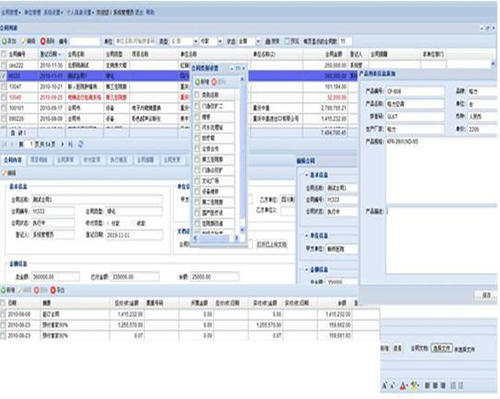The width and height of the screenshot is (500, 399).
Task: Select second payment type radio option in basic info
Action: (134, 223)
